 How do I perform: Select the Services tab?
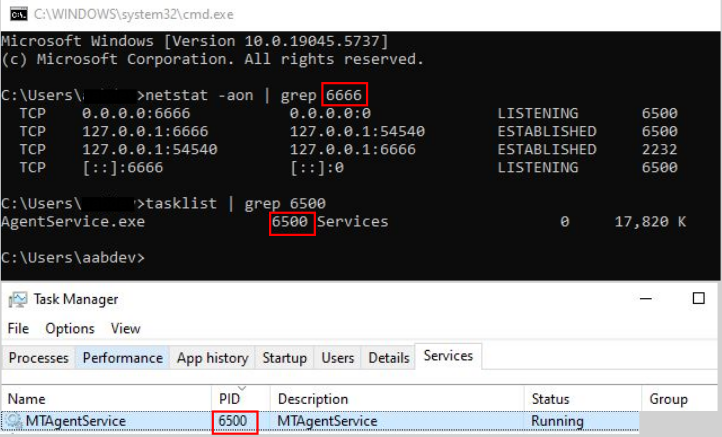click(x=448, y=356)
